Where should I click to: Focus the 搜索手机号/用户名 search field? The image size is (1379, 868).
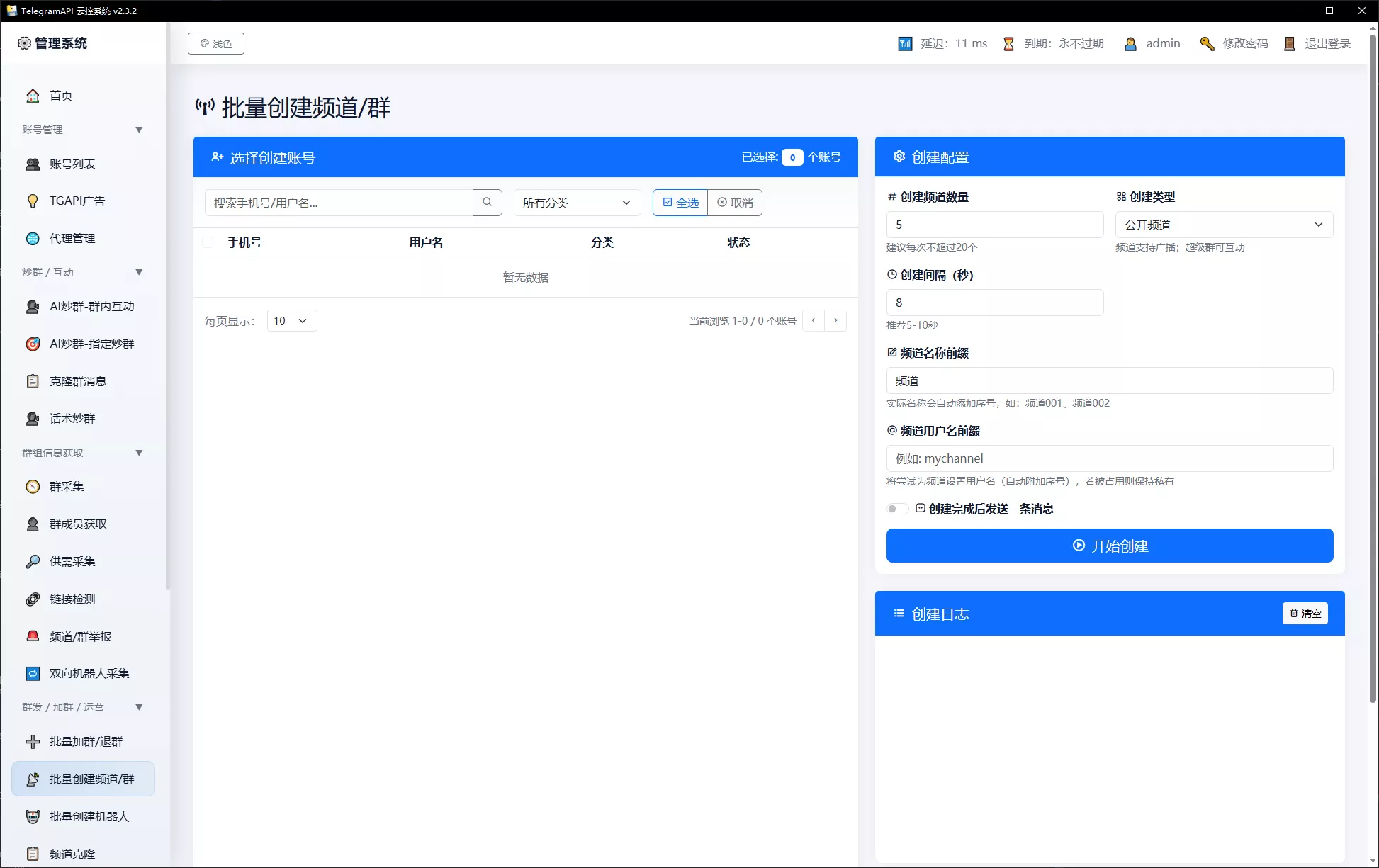pyautogui.click(x=339, y=203)
